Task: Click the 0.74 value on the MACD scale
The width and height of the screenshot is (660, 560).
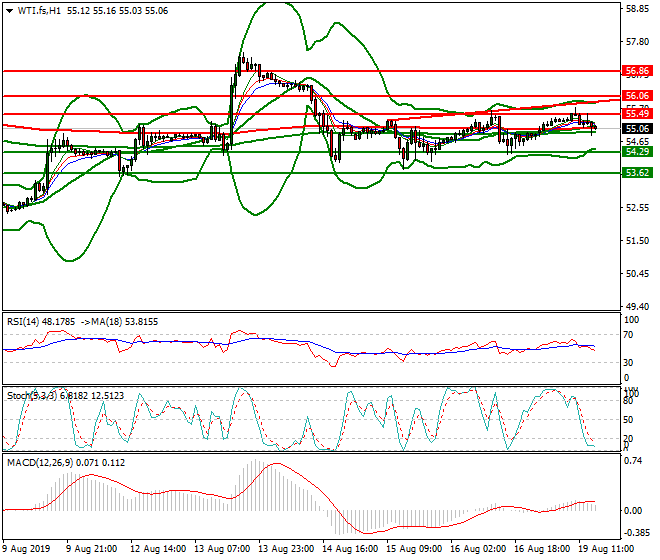Action: coord(632,461)
